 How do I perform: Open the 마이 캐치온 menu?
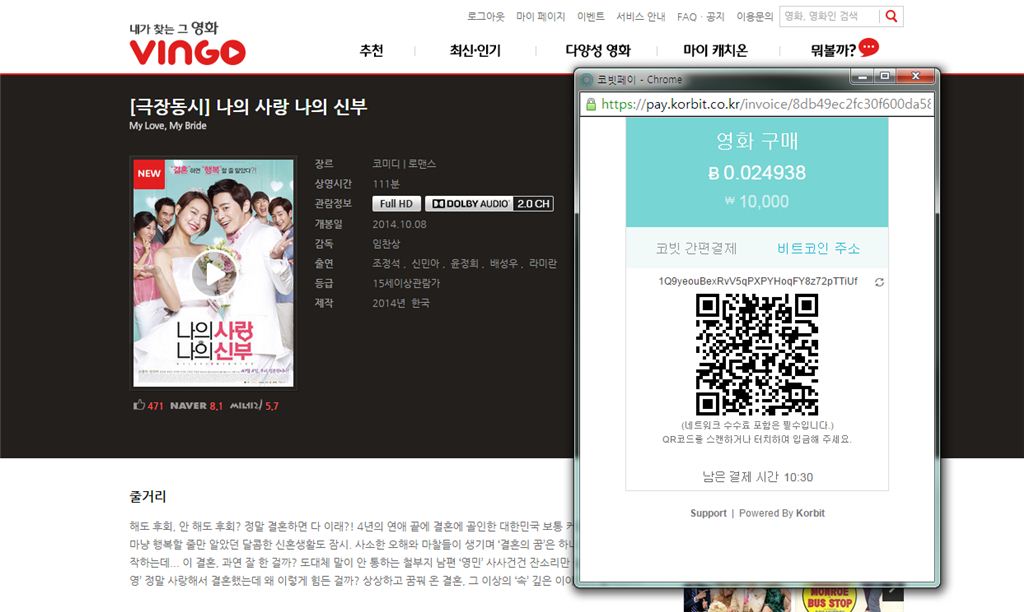tap(715, 51)
